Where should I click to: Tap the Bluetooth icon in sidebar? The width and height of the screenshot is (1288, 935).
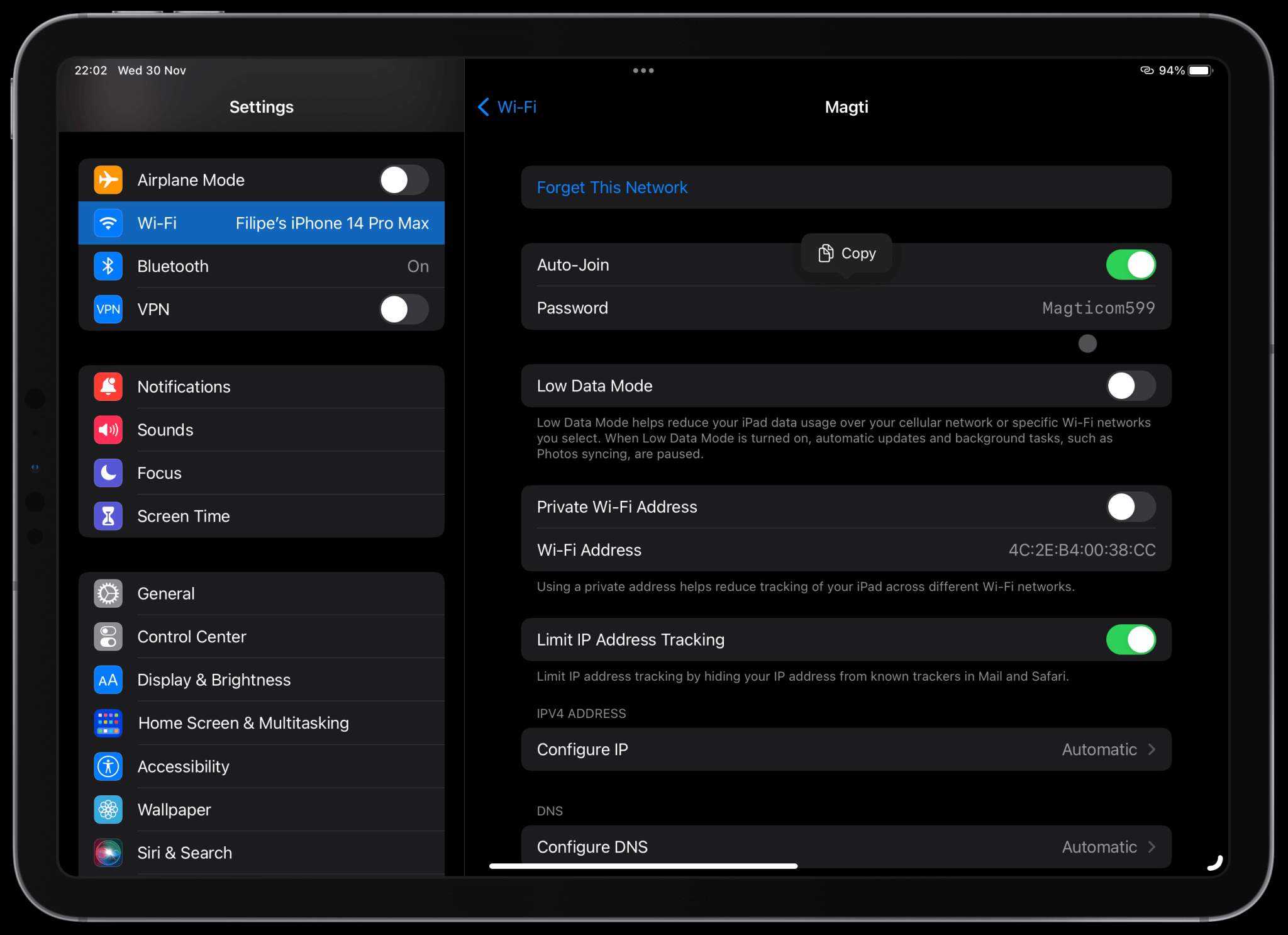point(108,266)
